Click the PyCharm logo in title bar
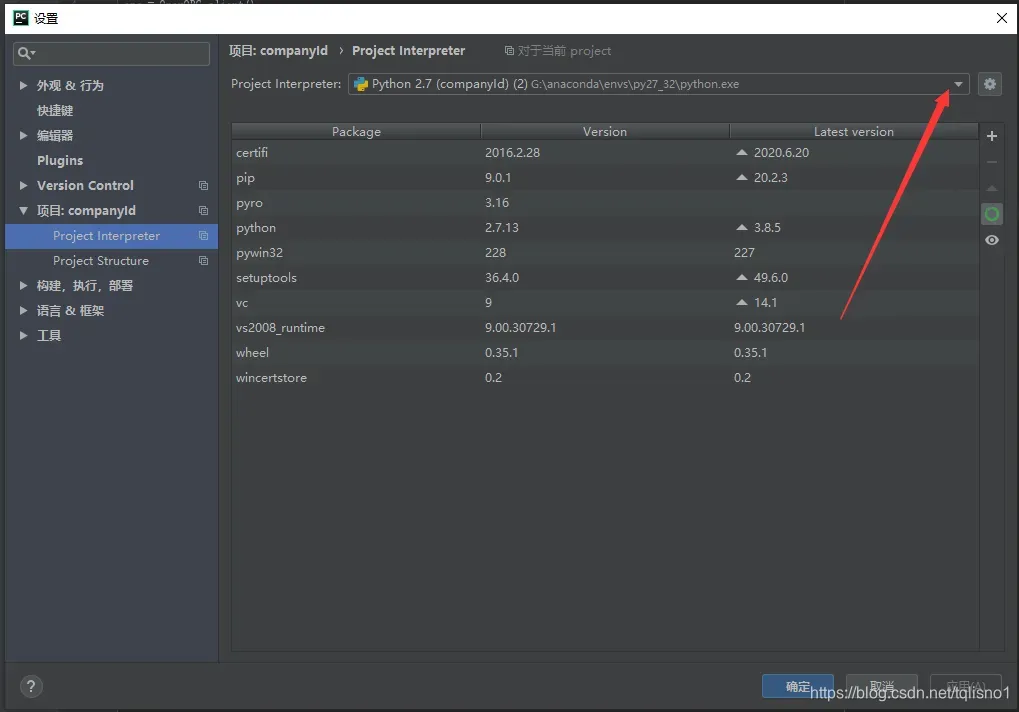 tap(21, 18)
